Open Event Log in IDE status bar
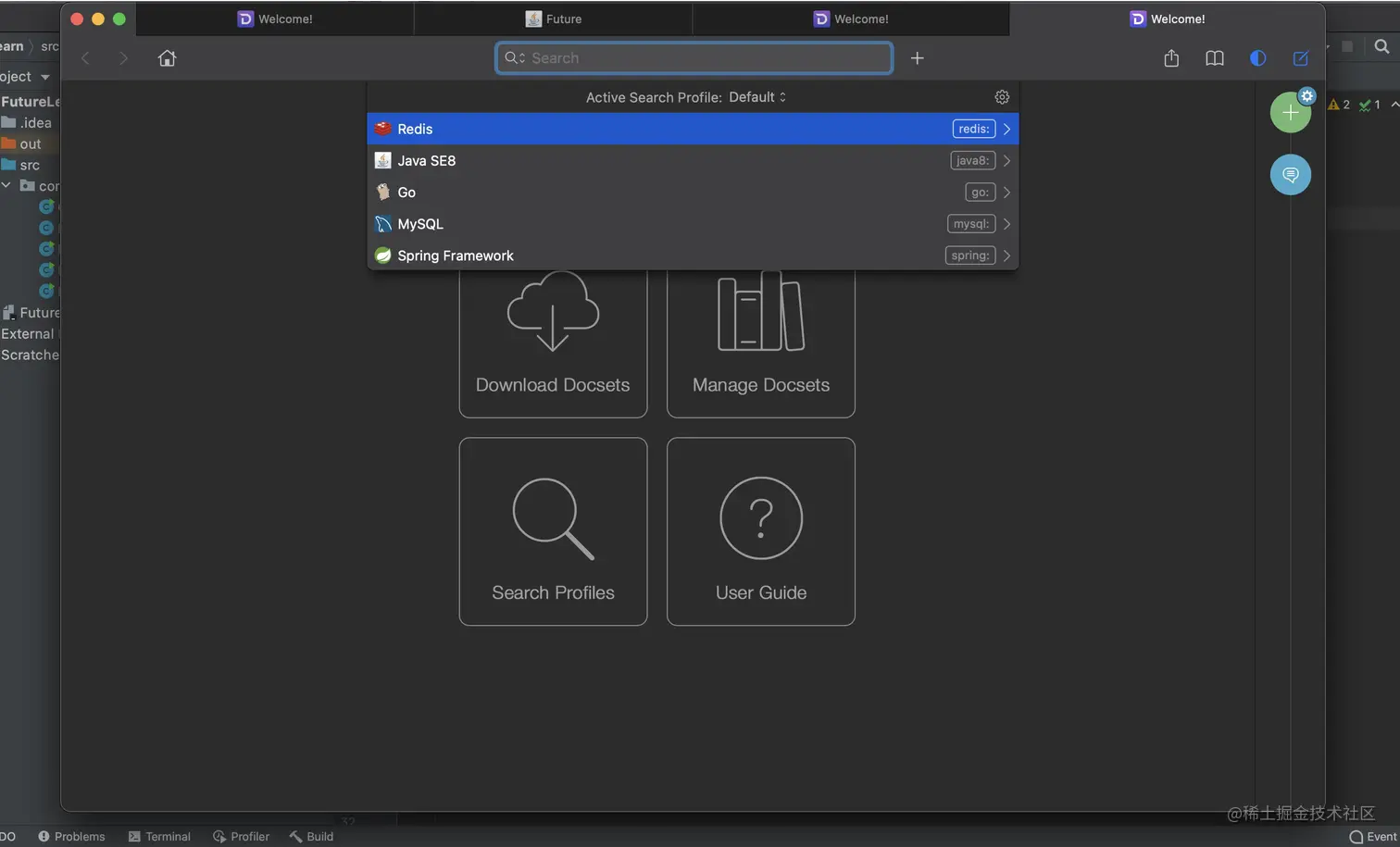Viewport: 1400px width, 847px height. [1374, 837]
